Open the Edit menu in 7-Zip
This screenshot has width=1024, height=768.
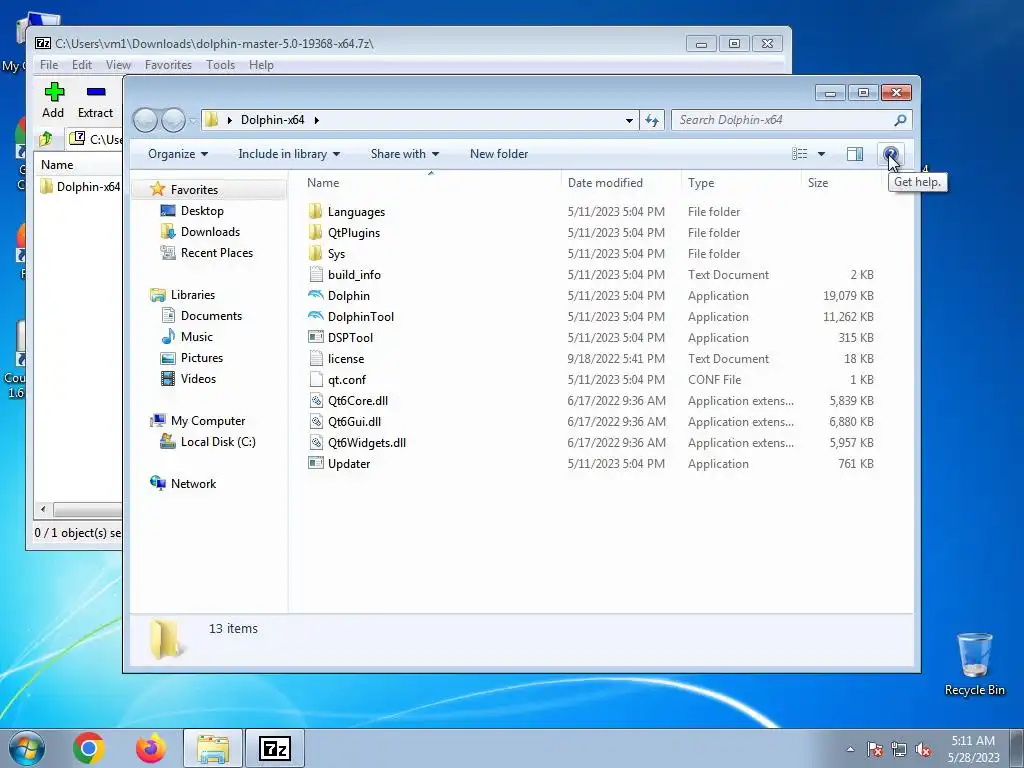[x=82, y=65]
